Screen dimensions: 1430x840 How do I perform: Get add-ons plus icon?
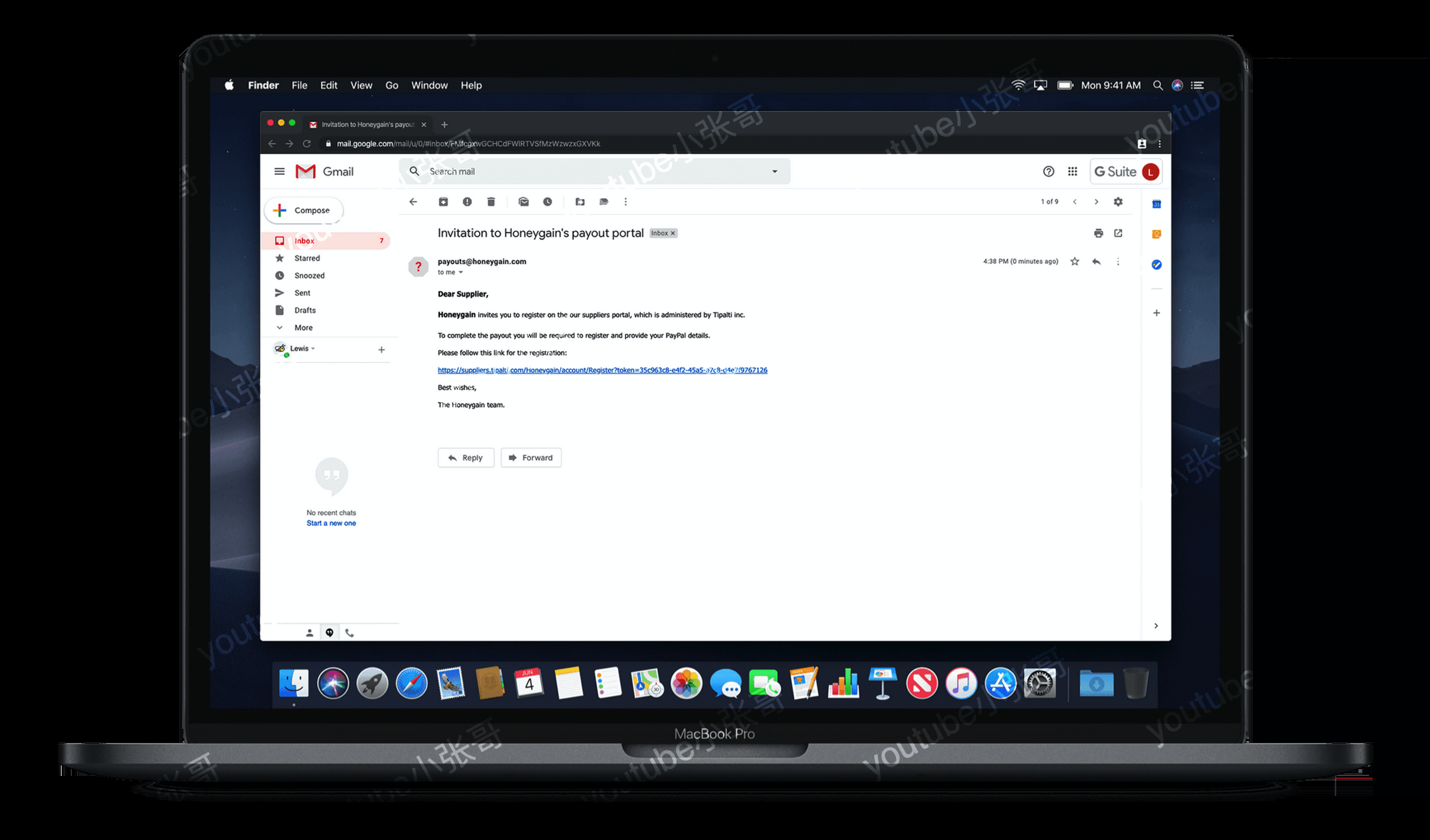pyautogui.click(x=1156, y=313)
